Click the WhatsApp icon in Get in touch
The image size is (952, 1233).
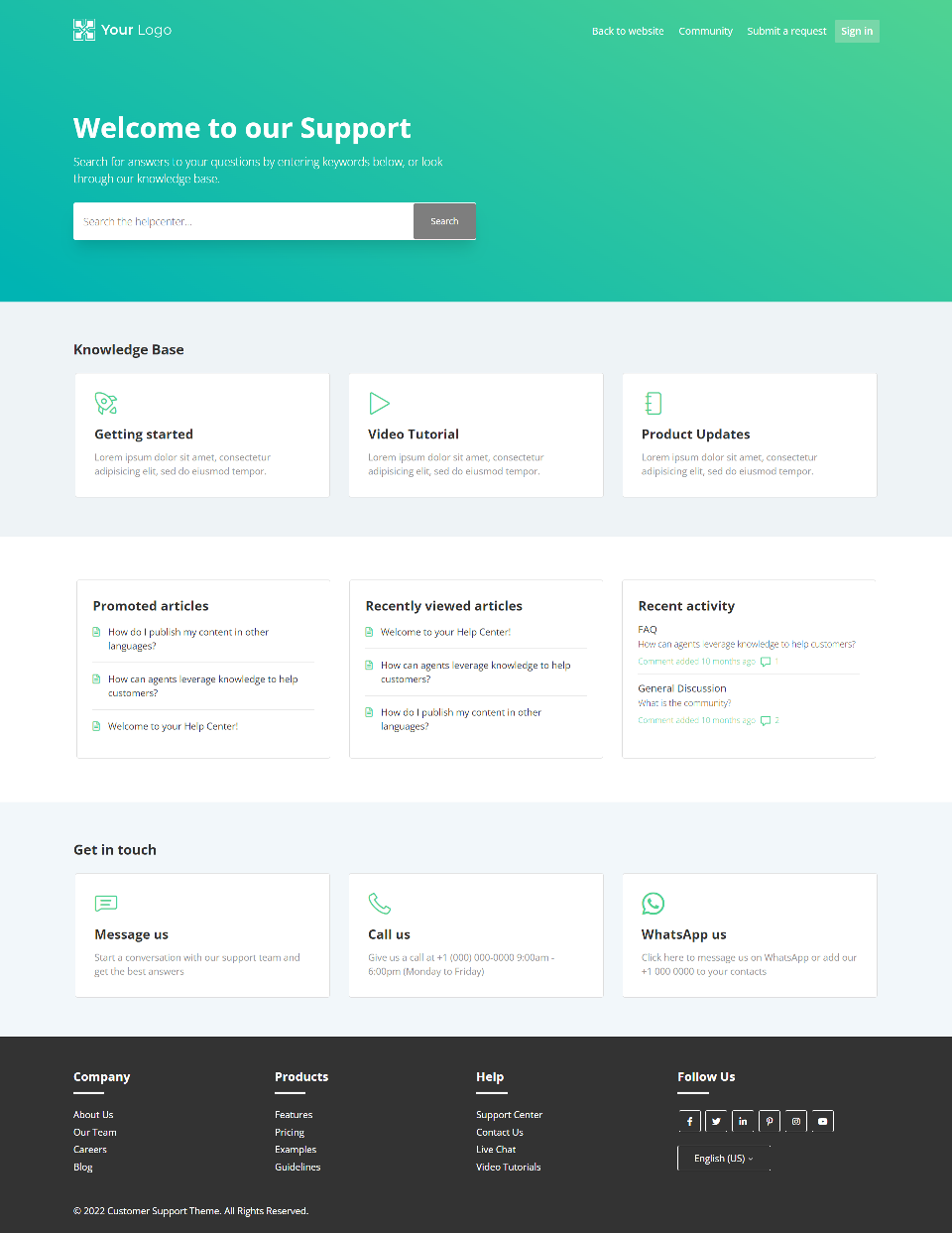[653, 903]
